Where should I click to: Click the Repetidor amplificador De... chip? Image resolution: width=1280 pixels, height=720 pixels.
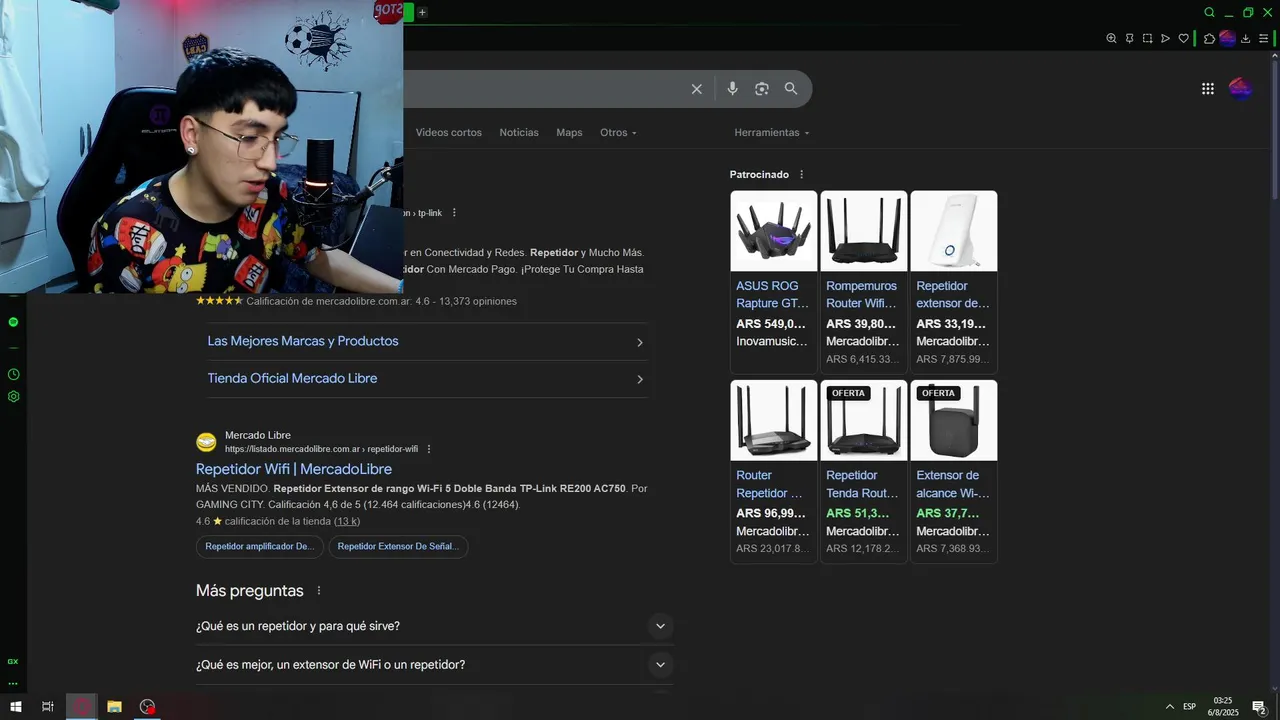260,547
